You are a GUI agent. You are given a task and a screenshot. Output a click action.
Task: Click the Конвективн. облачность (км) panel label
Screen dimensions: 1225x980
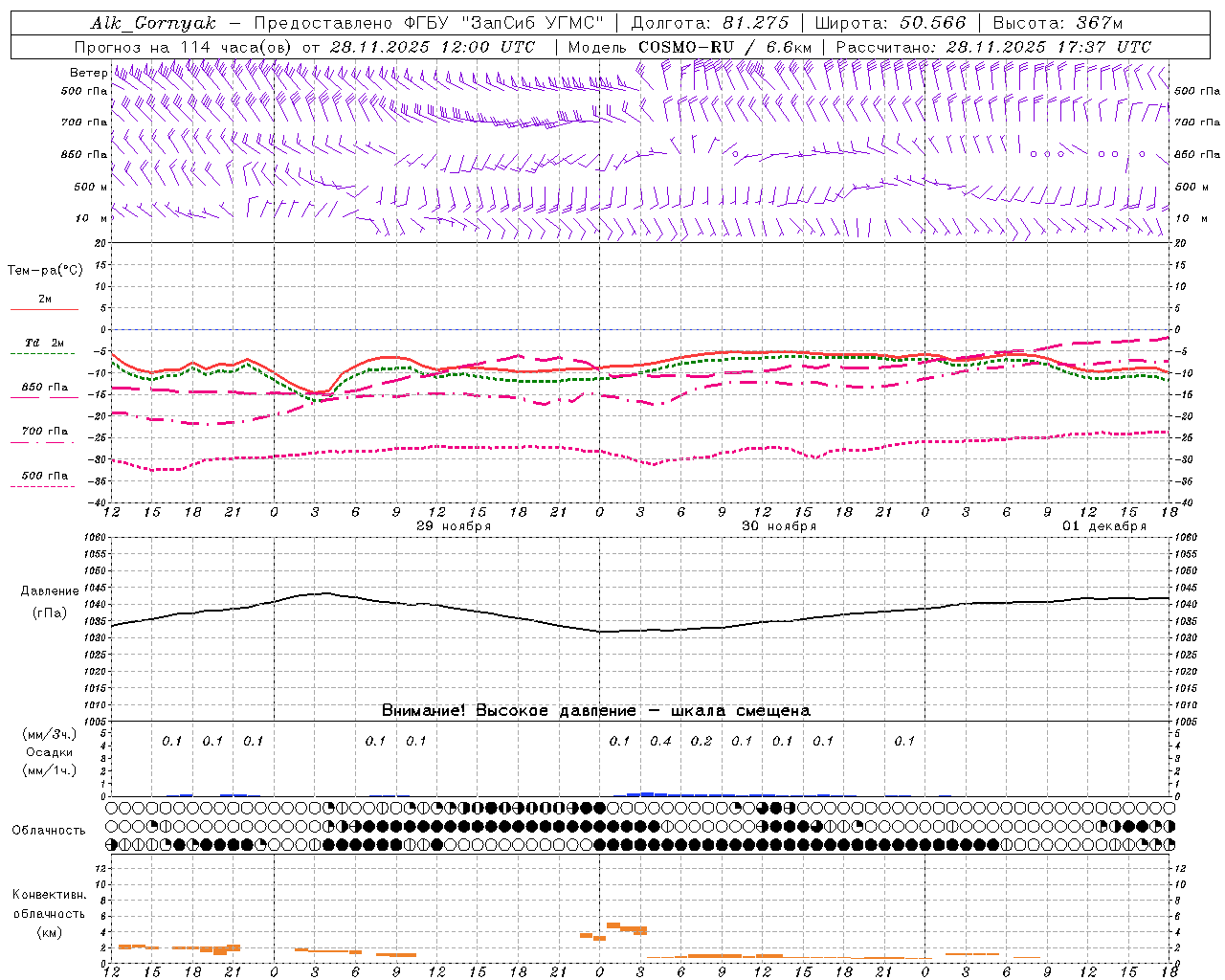49,913
